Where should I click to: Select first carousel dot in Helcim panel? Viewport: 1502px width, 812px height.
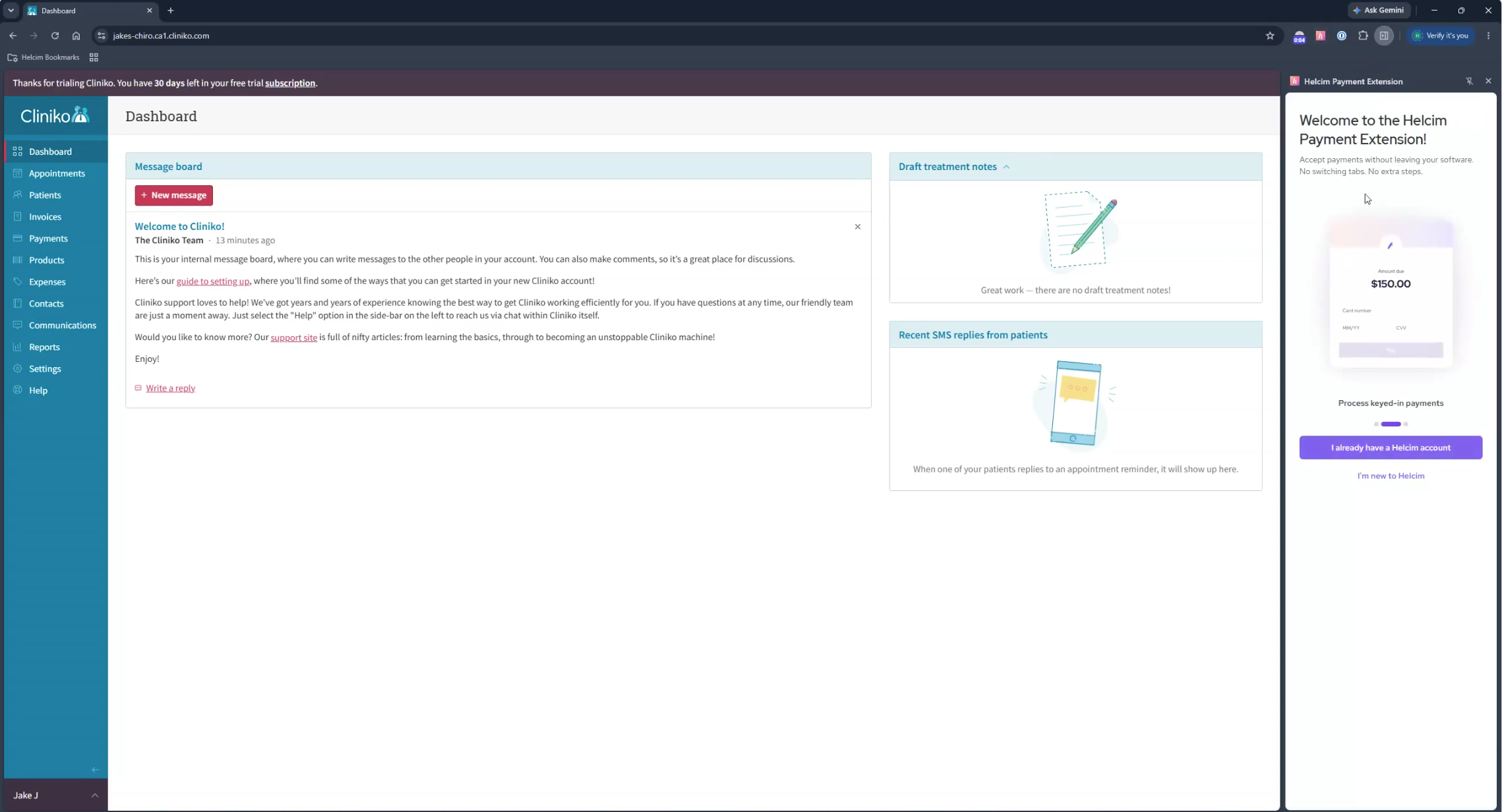(1376, 424)
